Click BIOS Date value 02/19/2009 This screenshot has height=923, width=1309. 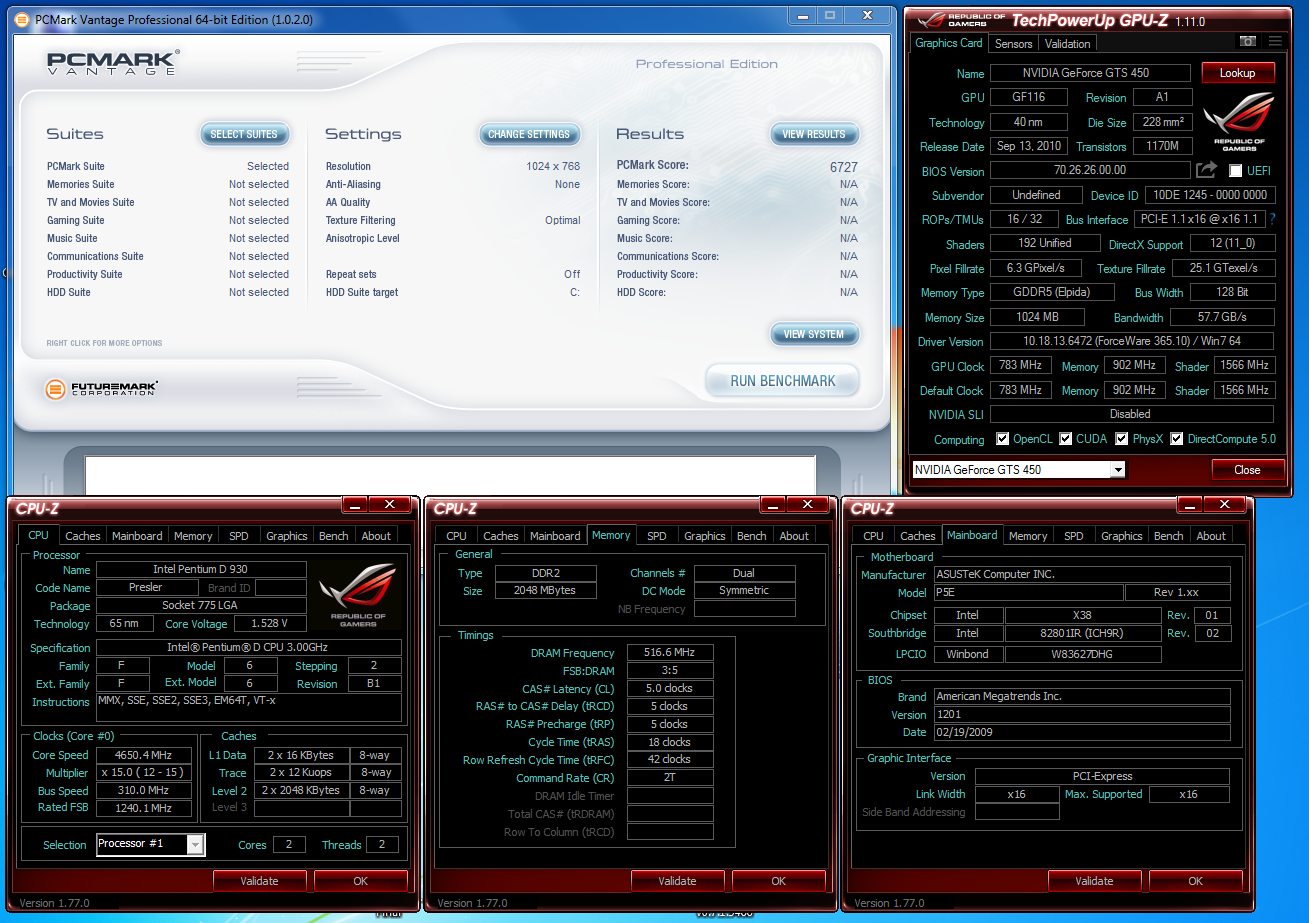(x=1082, y=732)
